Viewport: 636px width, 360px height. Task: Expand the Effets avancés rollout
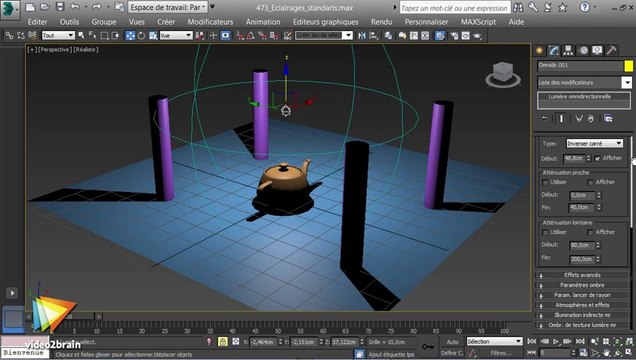pyautogui.click(x=582, y=275)
